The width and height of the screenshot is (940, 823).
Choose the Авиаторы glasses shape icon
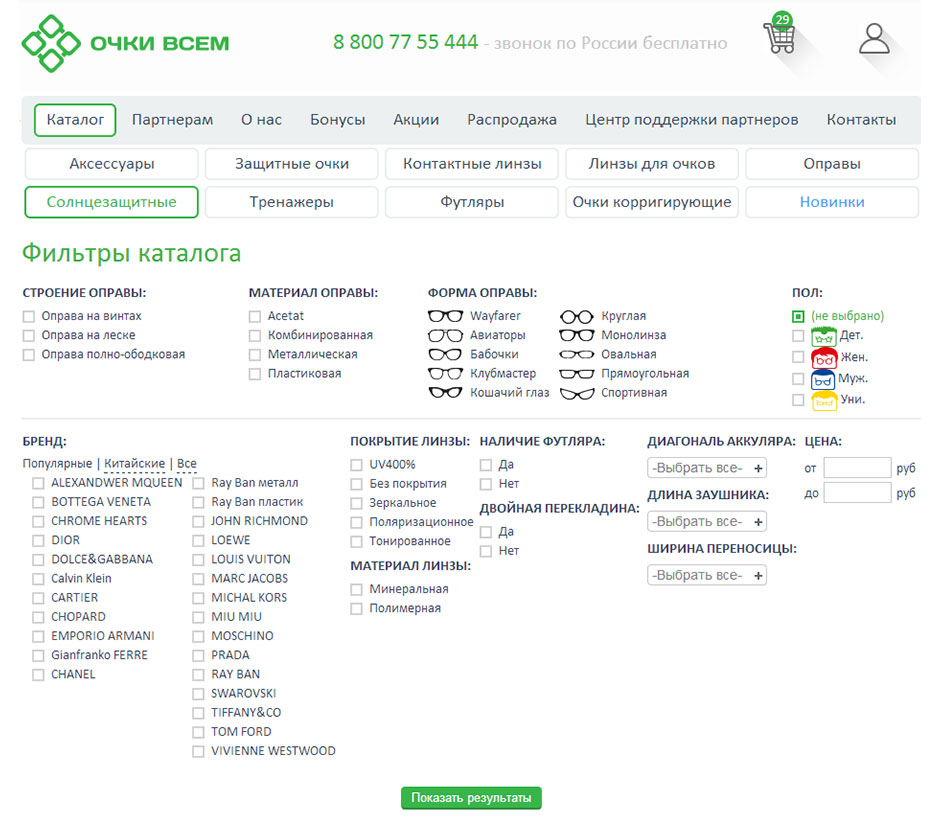click(445, 335)
